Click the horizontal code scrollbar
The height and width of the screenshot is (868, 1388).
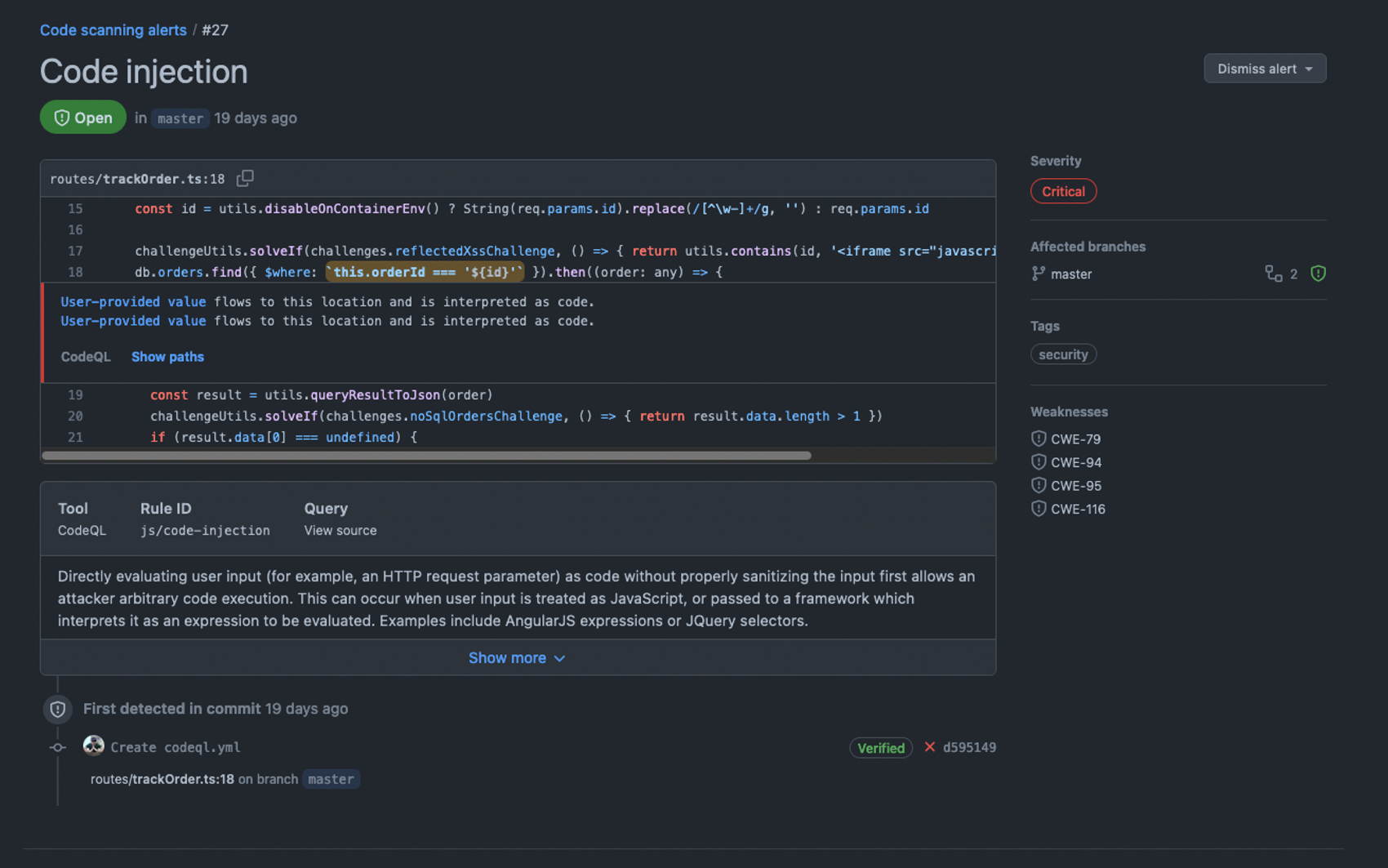[426, 456]
